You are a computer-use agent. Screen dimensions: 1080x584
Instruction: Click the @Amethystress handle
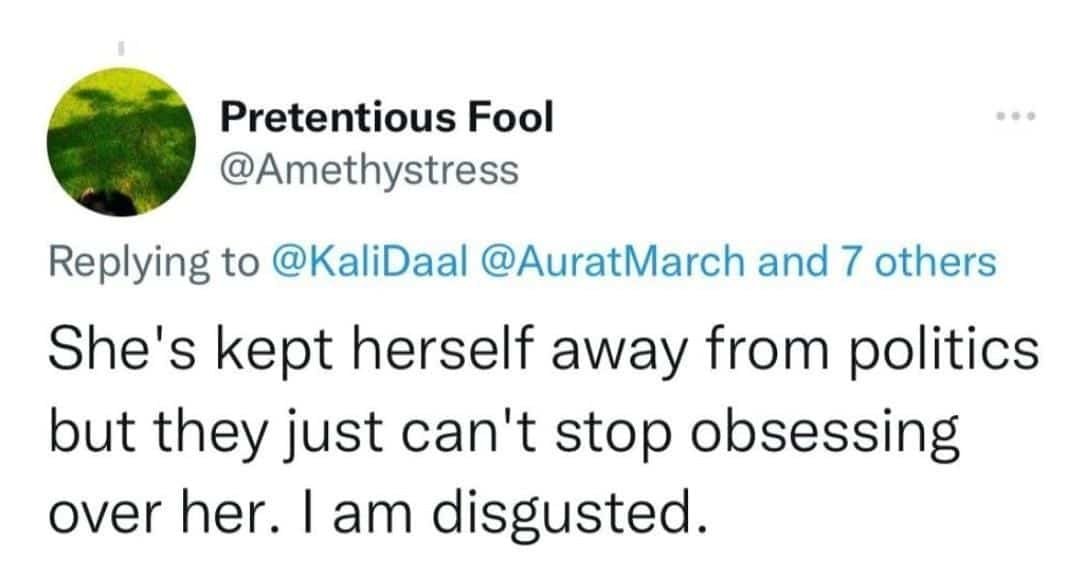click(x=369, y=169)
